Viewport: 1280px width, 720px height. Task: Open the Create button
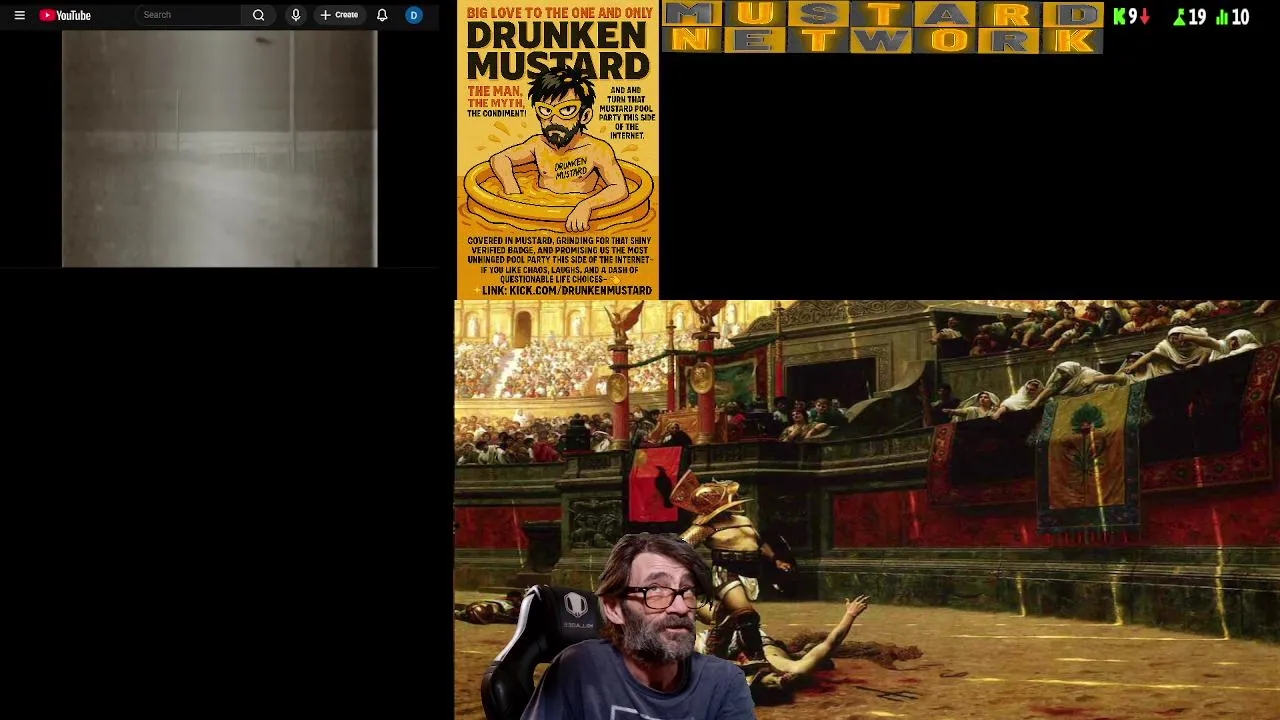(339, 15)
